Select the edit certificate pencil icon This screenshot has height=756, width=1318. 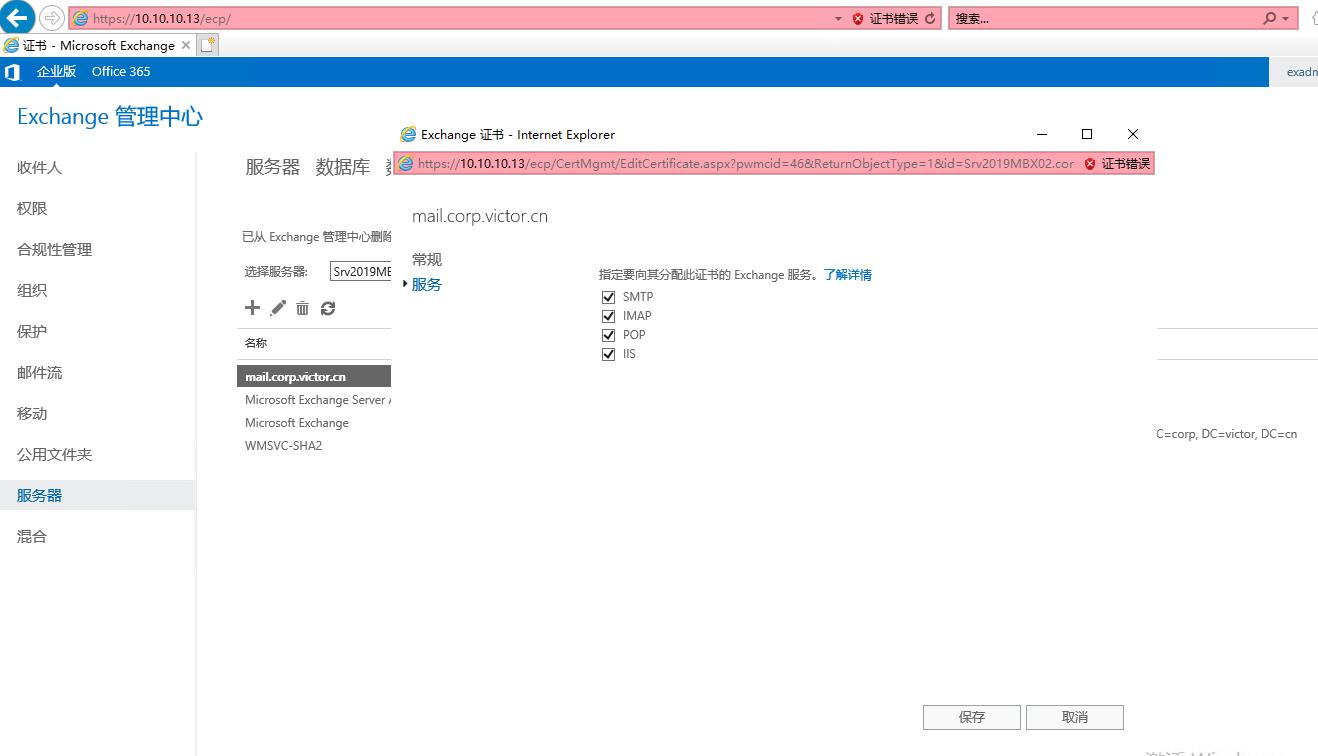(x=277, y=308)
